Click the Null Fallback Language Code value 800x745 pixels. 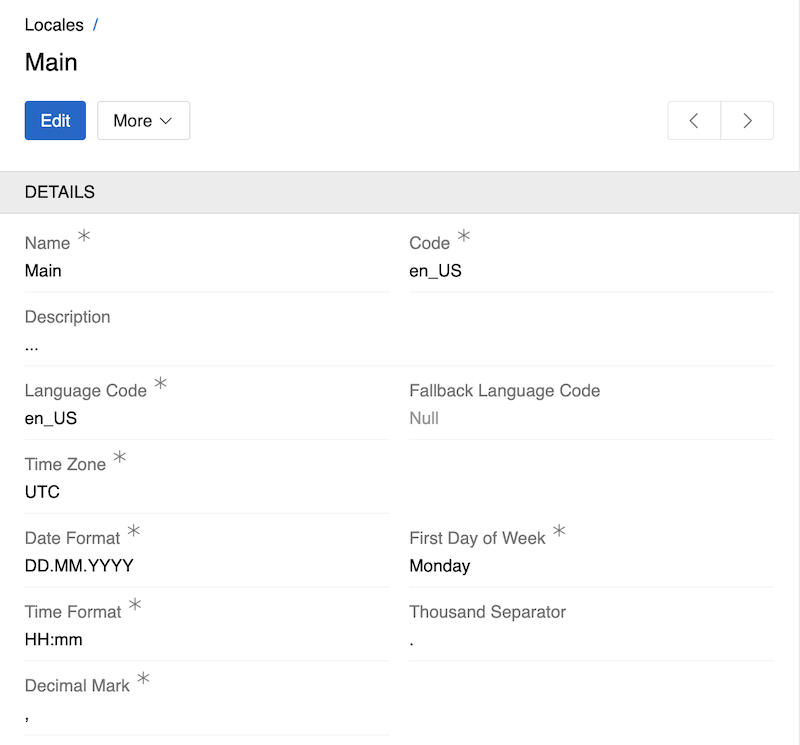[424, 419]
